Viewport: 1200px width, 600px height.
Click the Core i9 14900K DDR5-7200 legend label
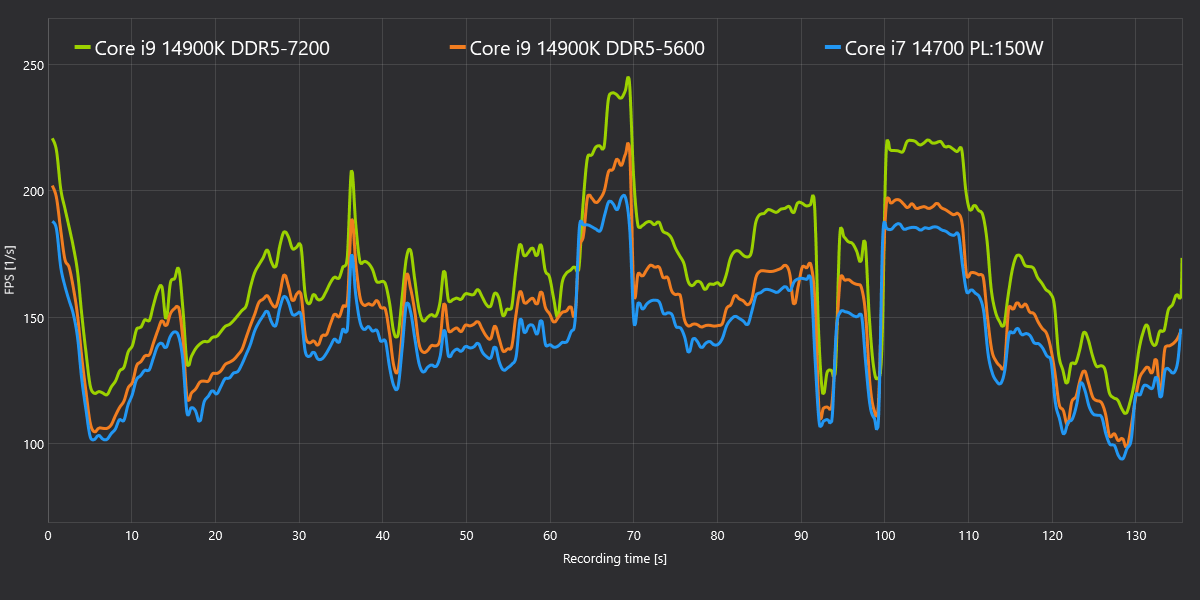pyautogui.click(x=212, y=47)
